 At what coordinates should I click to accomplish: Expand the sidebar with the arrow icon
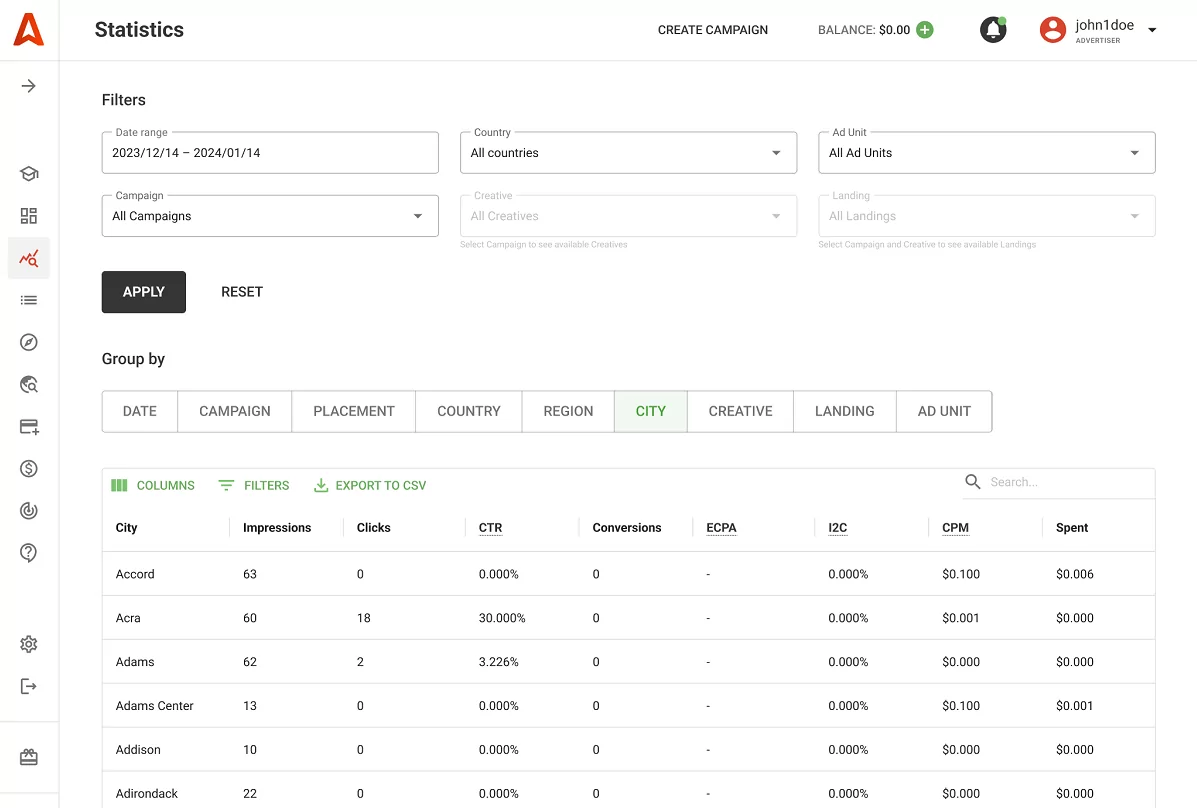click(29, 86)
